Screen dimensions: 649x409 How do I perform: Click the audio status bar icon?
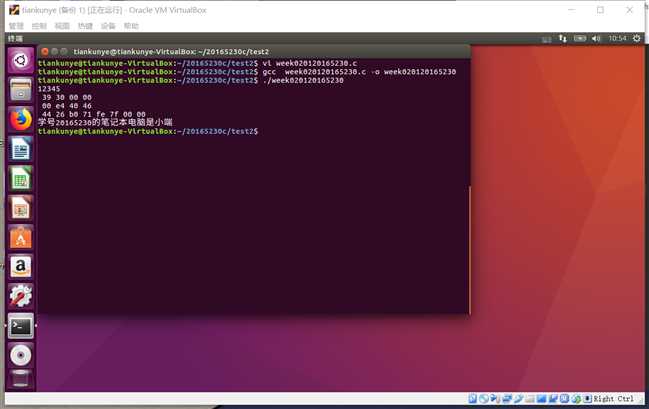494,399
